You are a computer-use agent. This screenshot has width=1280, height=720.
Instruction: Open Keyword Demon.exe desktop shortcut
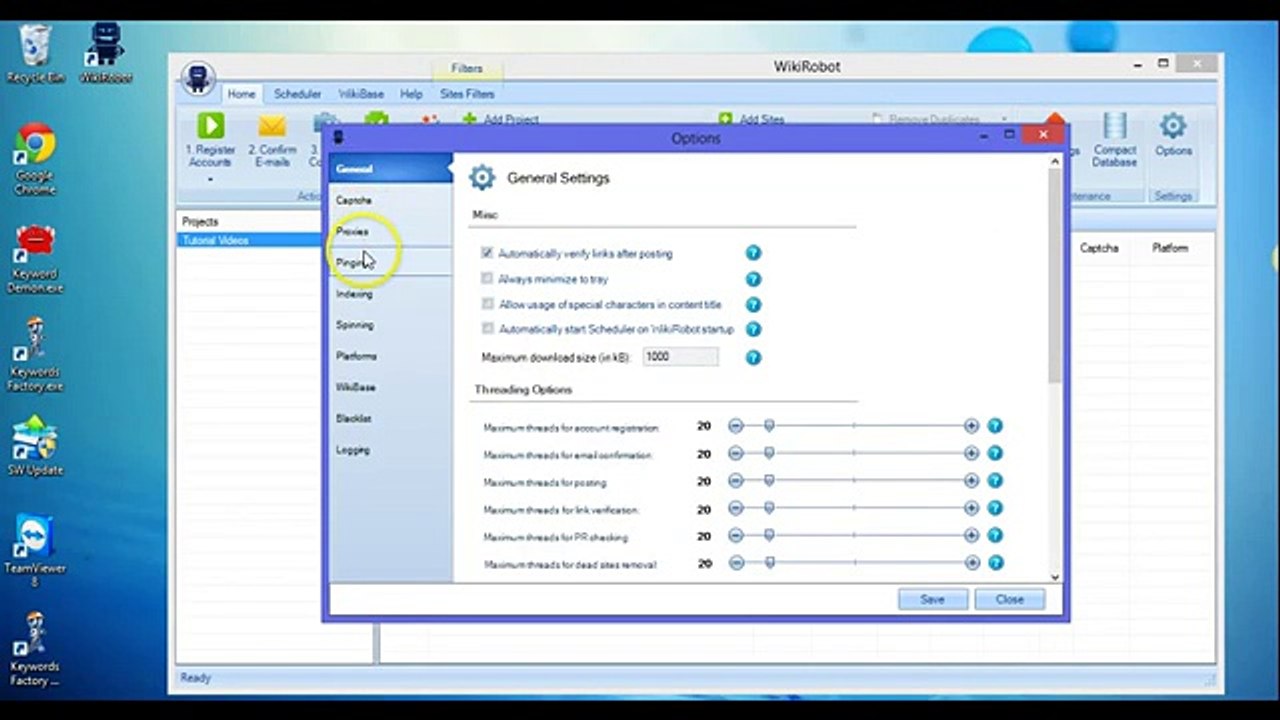pos(35,257)
